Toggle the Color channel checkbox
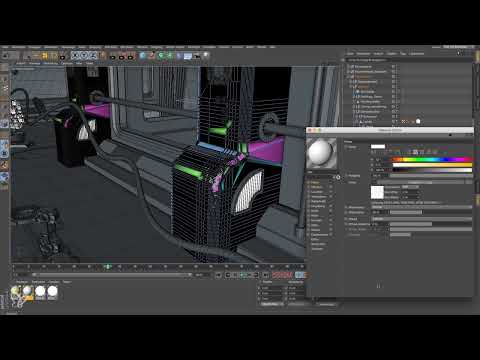This screenshot has height=360, width=480. tap(331, 182)
